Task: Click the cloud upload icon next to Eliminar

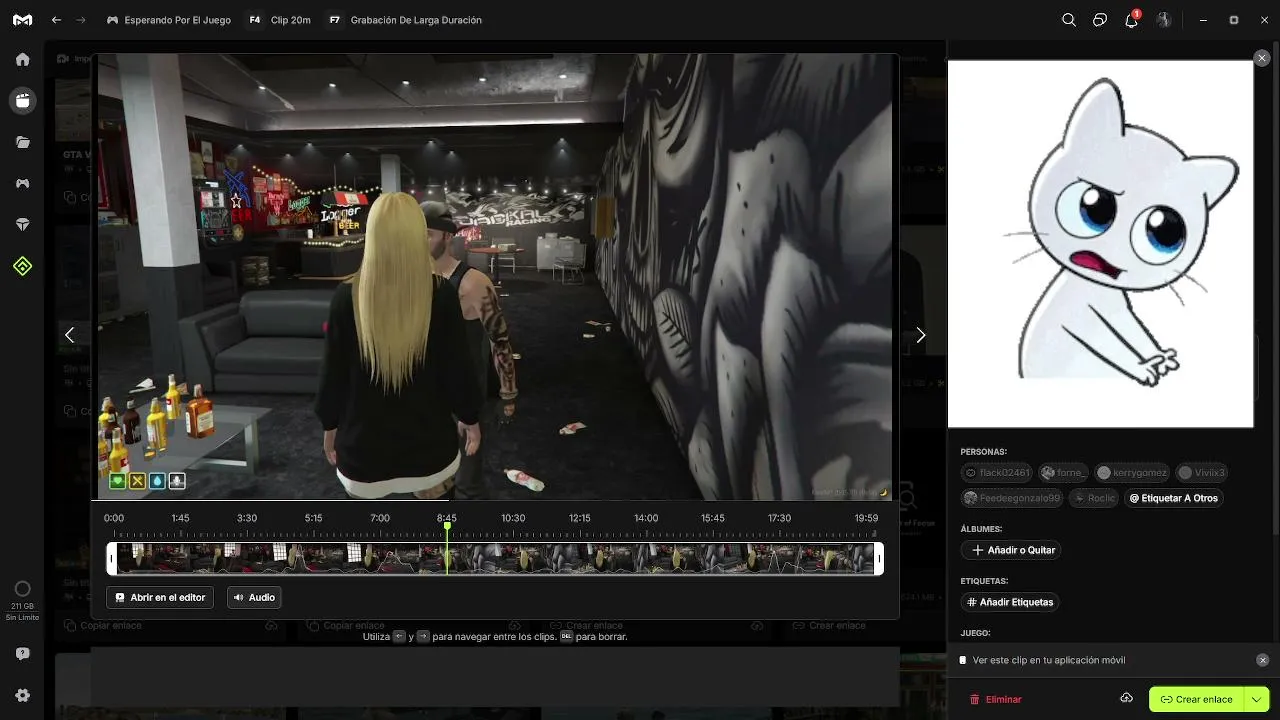Action: click(x=1126, y=698)
